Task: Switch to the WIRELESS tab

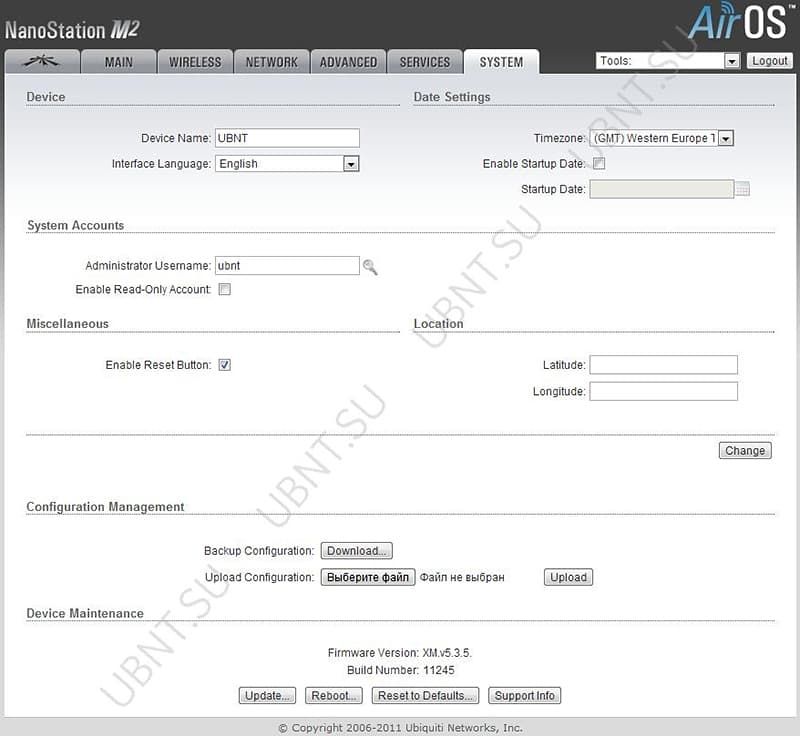Action: (x=195, y=62)
